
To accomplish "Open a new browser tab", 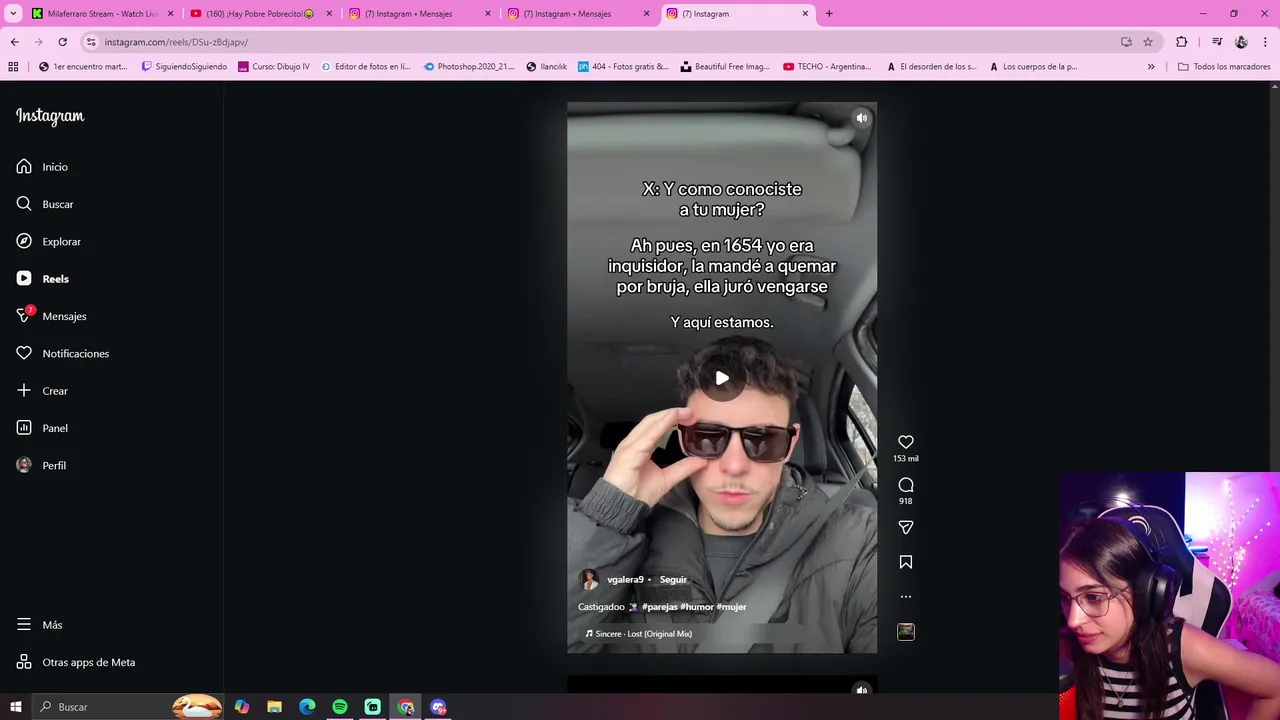I will (x=829, y=14).
